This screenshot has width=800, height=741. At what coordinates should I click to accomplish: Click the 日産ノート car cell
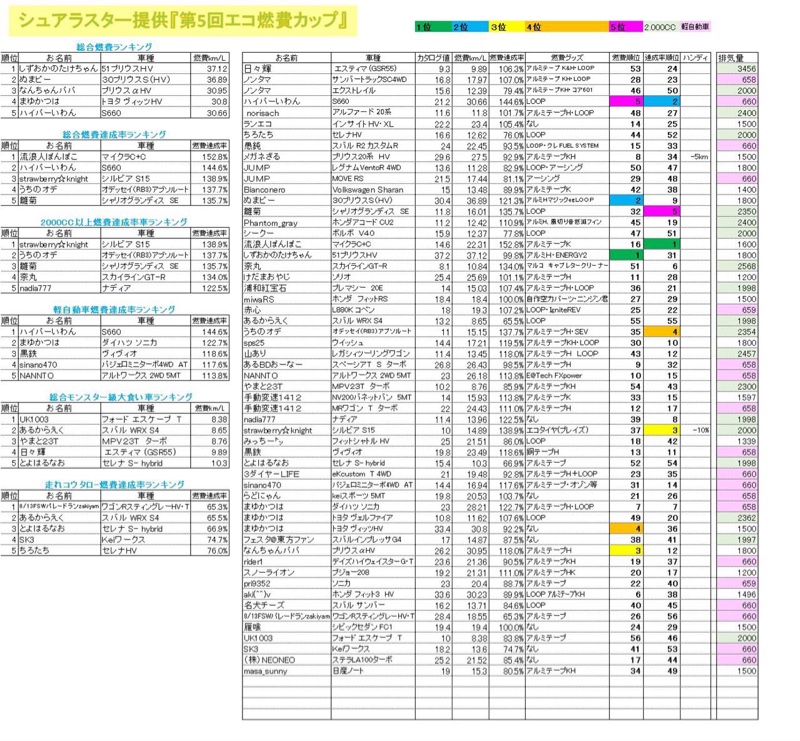[x=373, y=671]
